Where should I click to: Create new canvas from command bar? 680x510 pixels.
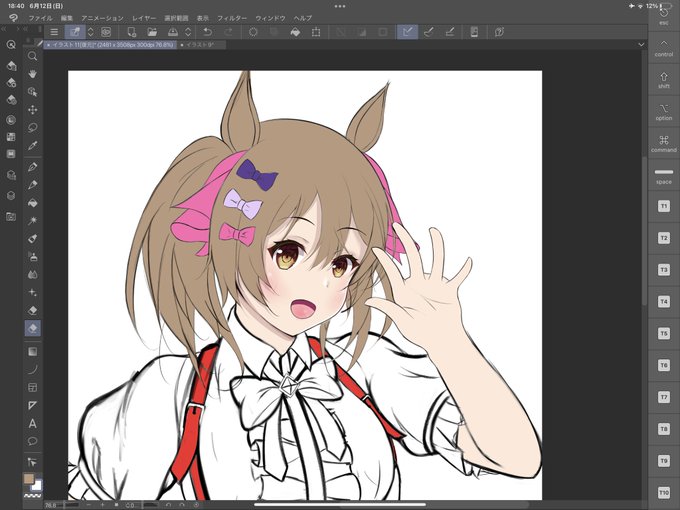(x=131, y=32)
